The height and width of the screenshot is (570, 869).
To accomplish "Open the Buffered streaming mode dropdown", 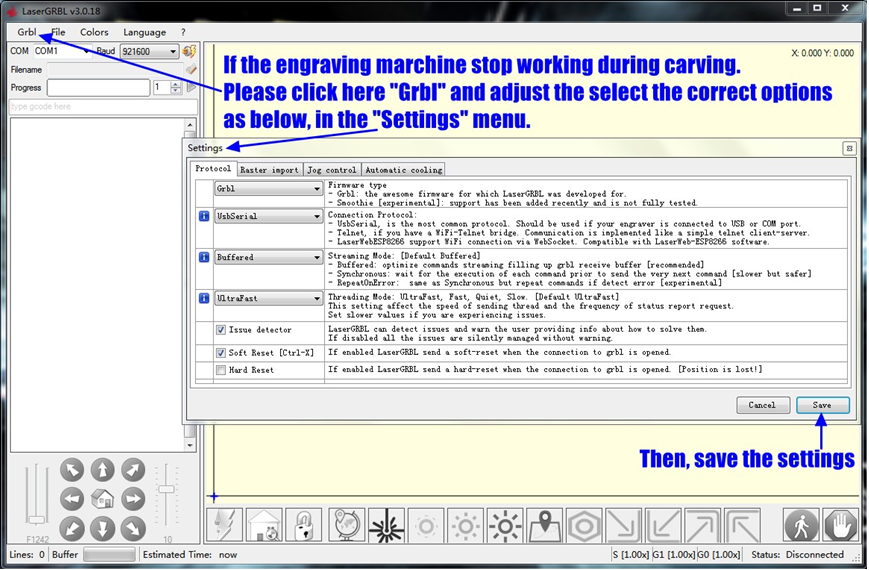I will click(x=268, y=257).
